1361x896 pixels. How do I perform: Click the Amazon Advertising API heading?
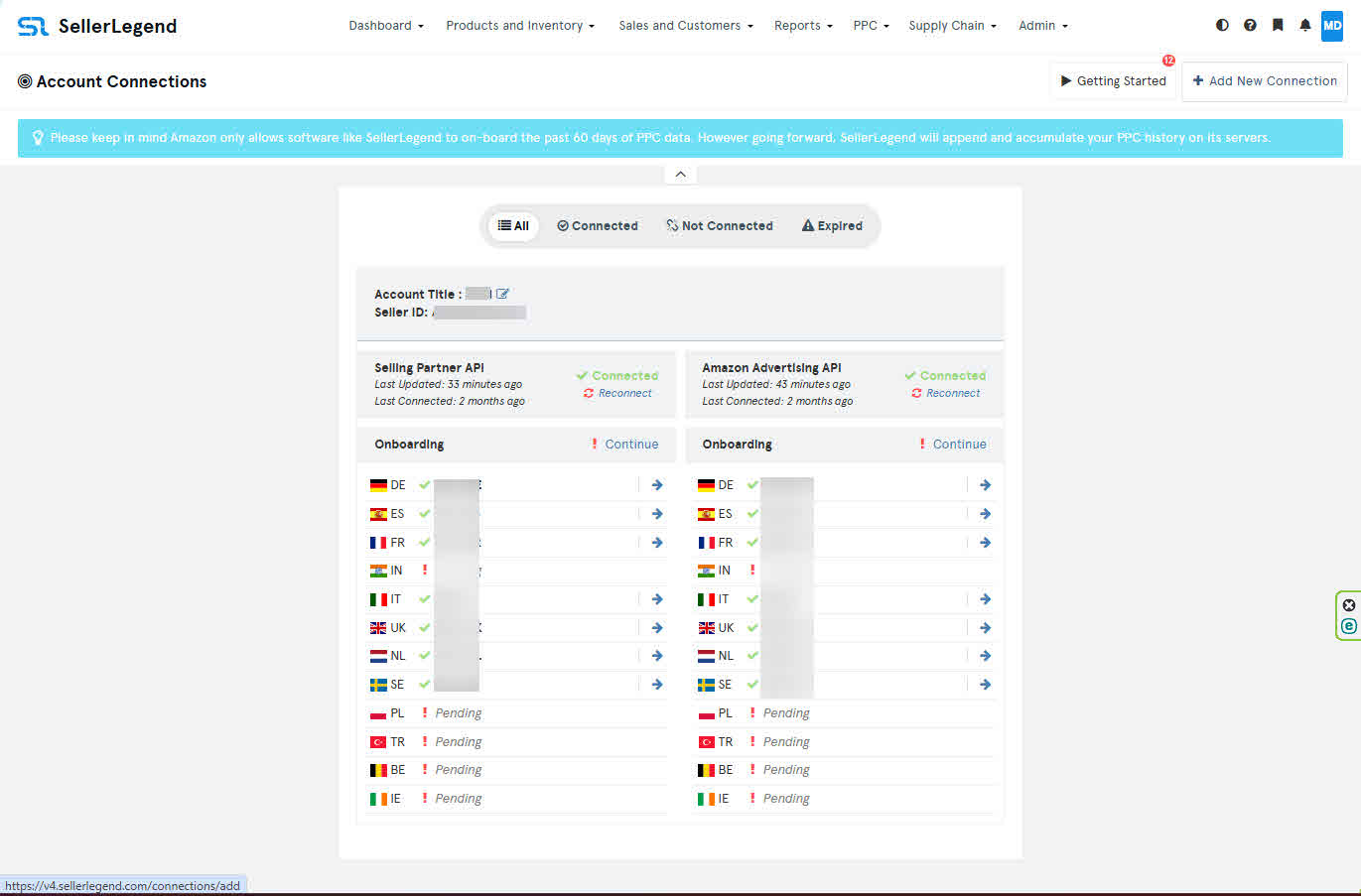[771, 368]
